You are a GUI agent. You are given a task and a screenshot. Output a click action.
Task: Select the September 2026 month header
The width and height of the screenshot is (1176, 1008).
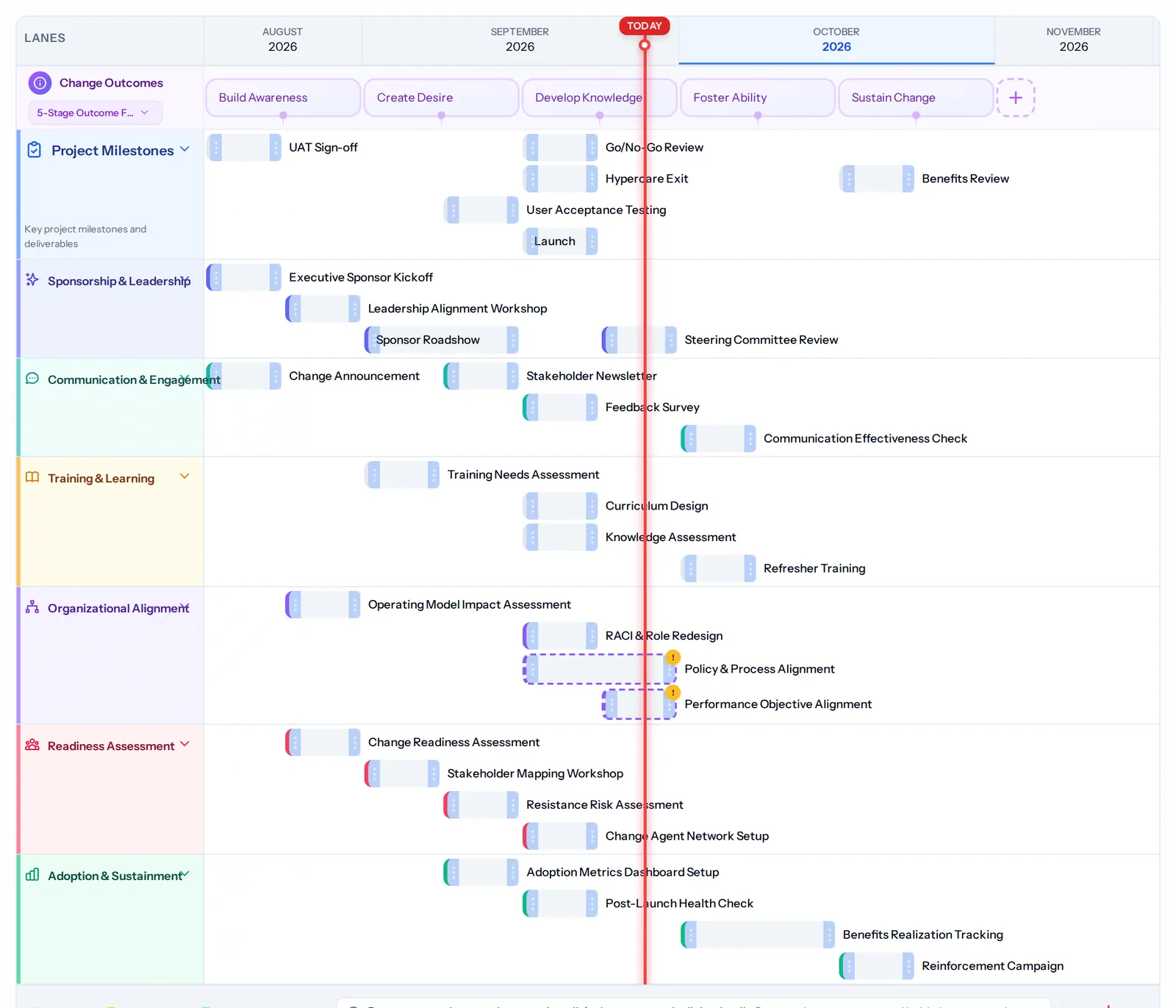pyautogui.click(x=520, y=40)
